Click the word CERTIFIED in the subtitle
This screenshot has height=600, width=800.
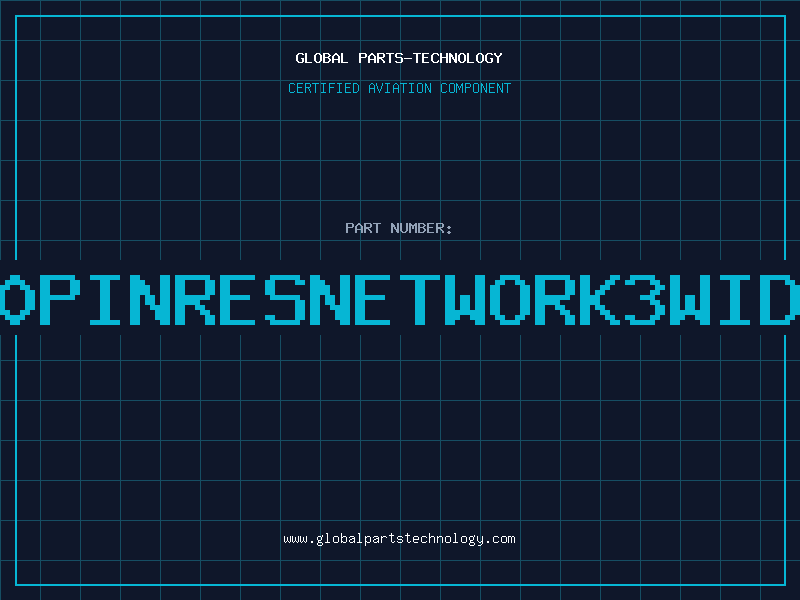(x=322, y=88)
